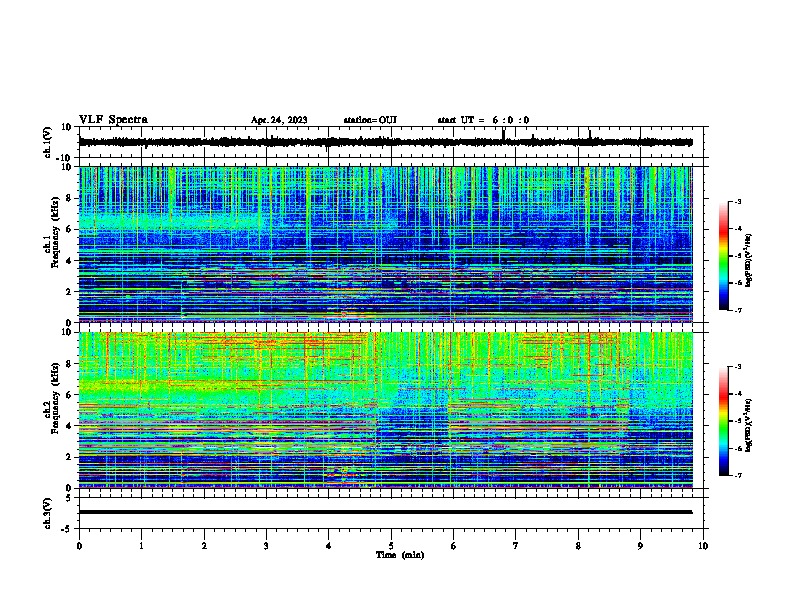Click inside the ch.1 spectrogram panel
The height and width of the screenshot is (612, 792).
pos(386,244)
